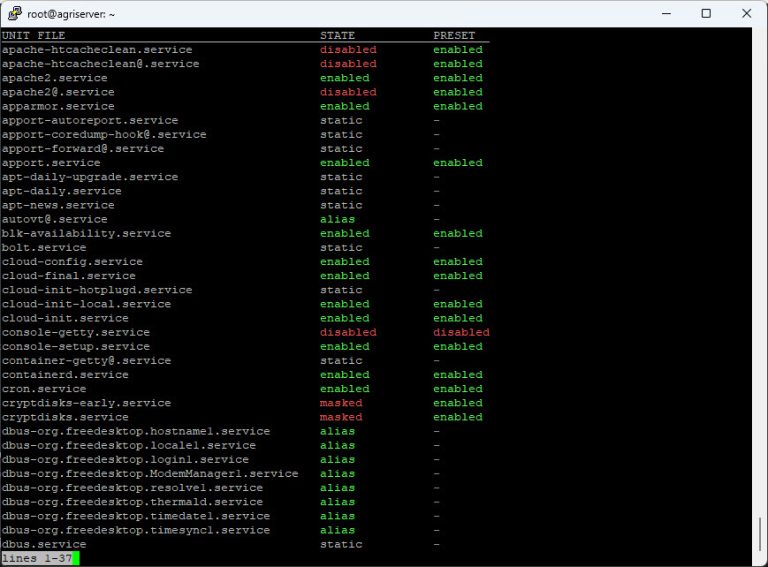768x567 pixels.
Task: Select apache-htcacheclean@.service text
Action: (100, 64)
